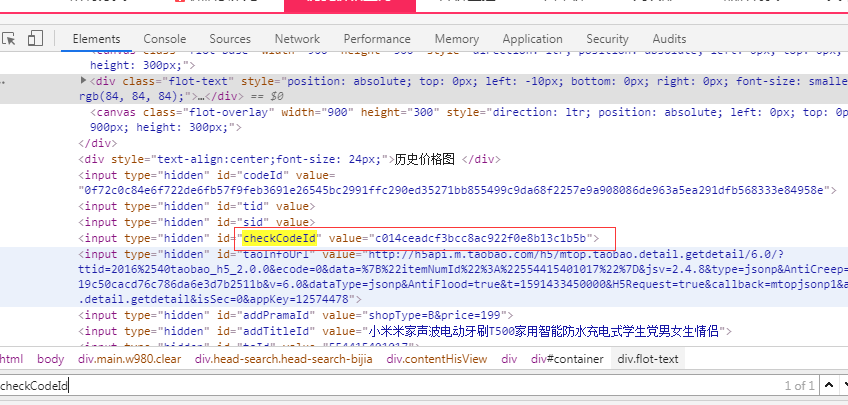The height and width of the screenshot is (405, 848).
Task: Select div.head-search.head-search-bijia breadcrumb
Action: pyautogui.click(x=283, y=359)
